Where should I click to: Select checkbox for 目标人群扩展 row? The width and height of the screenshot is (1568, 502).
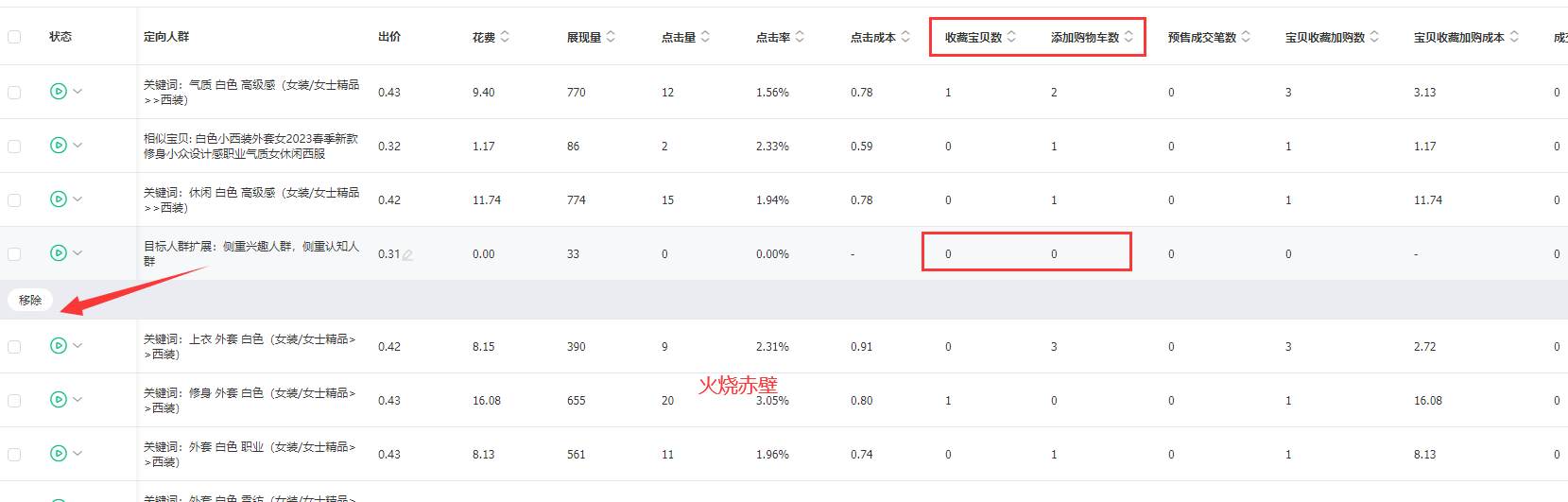[14, 254]
